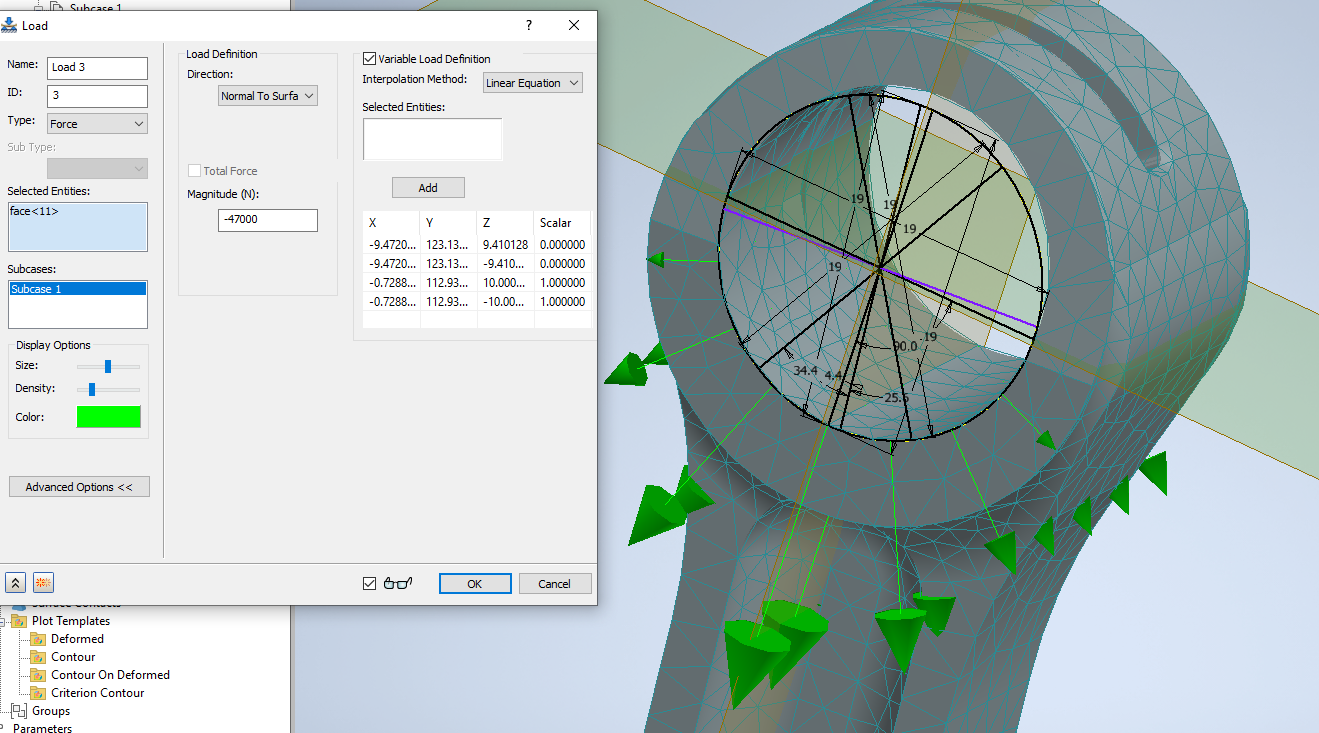The height and width of the screenshot is (733, 1319).
Task: Click the Criterion Contour folder icon
Action: click(37, 692)
